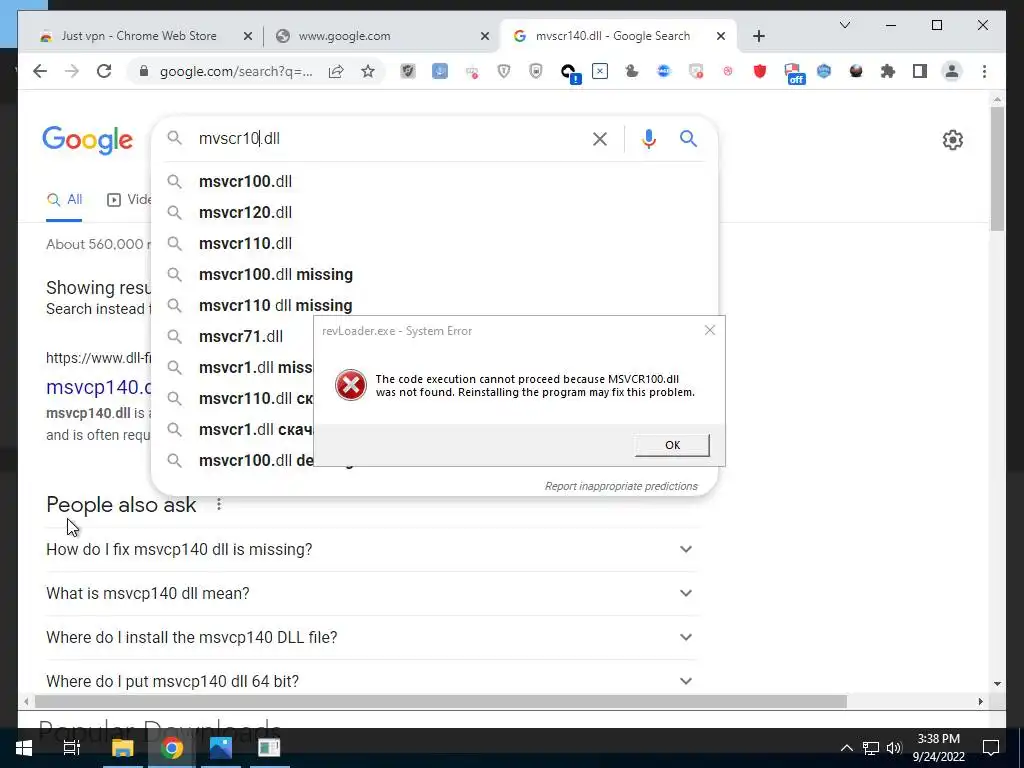The width and height of the screenshot is (1024, 768).
Task: Open network status in system tray
Action: tap(871, 748)
